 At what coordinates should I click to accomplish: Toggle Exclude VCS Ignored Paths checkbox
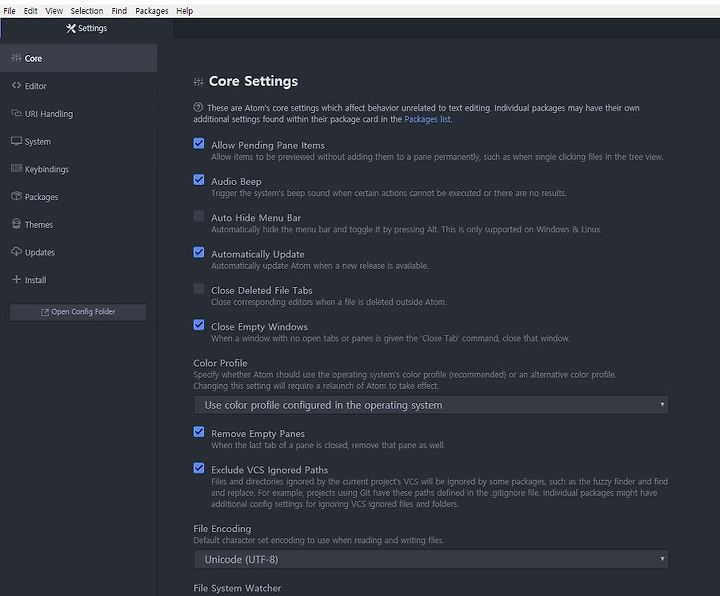199,468
